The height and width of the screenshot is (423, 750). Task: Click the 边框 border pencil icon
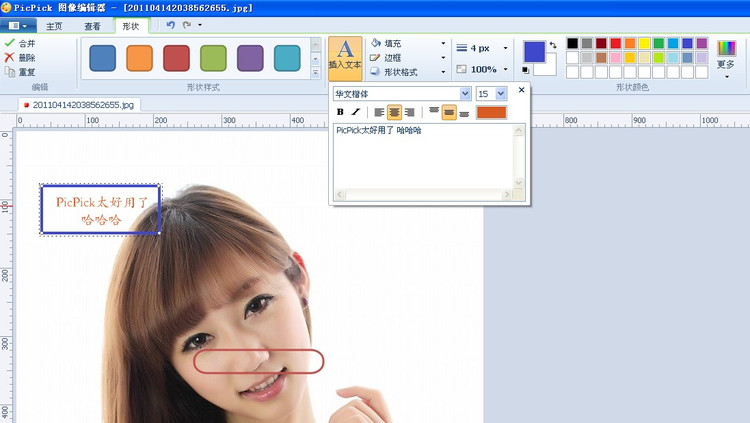tap(375, 57)
